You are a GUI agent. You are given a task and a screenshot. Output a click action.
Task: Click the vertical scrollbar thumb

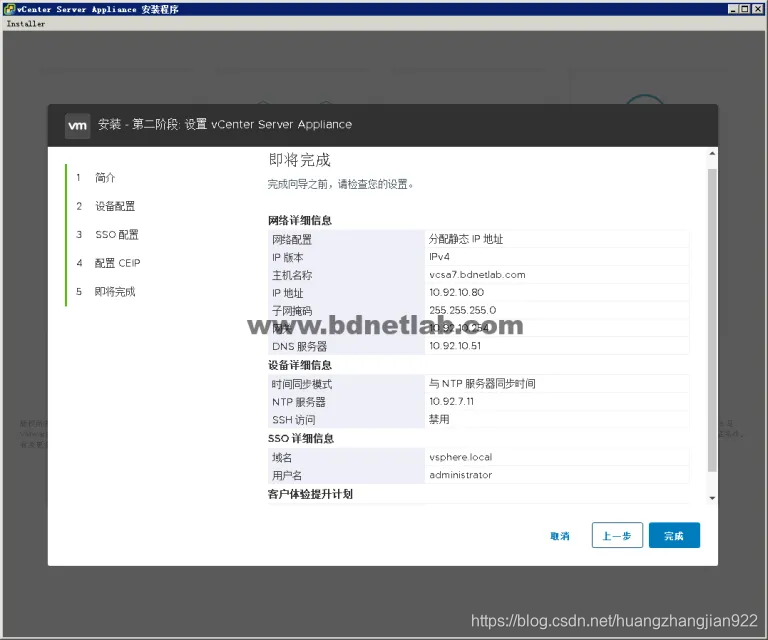712,320
